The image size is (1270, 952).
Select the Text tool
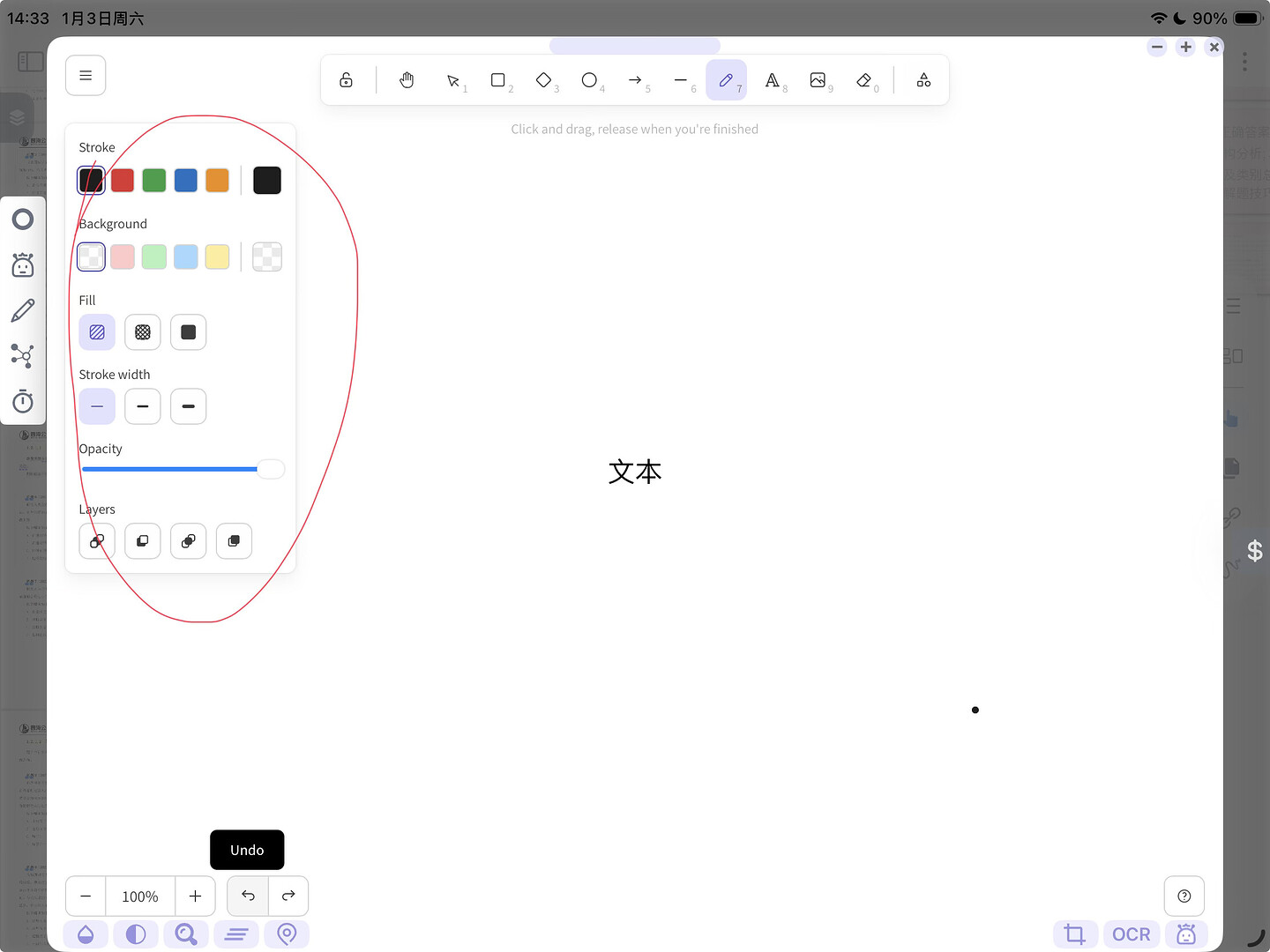point(773,80)
